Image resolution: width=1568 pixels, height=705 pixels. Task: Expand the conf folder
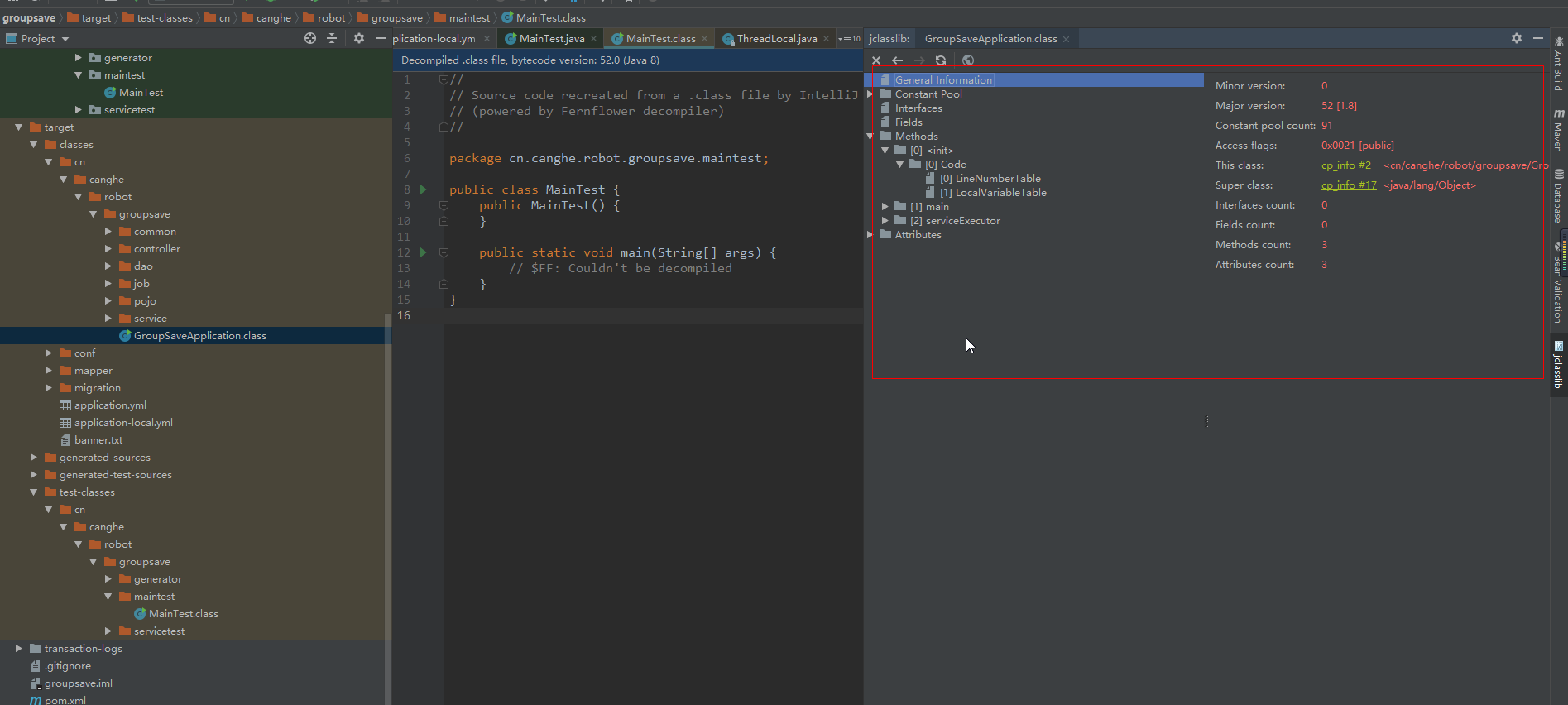point(49,353)
